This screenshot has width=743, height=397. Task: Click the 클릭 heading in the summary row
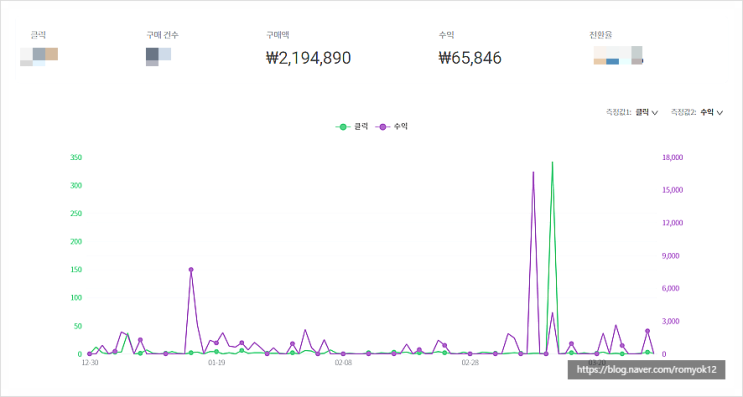pyautogui.click(x=38, y=35)
